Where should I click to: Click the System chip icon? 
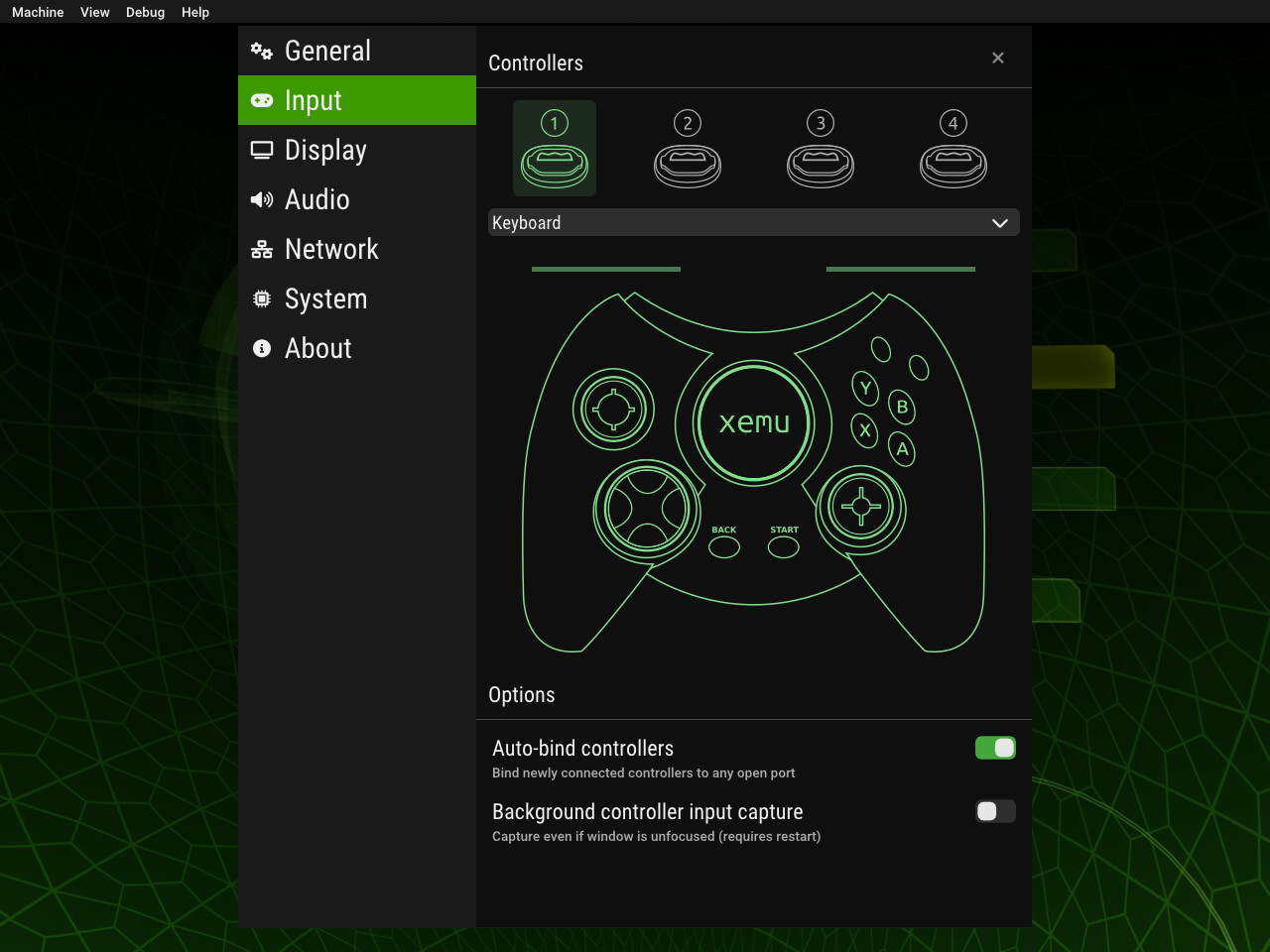pos(262,298)
